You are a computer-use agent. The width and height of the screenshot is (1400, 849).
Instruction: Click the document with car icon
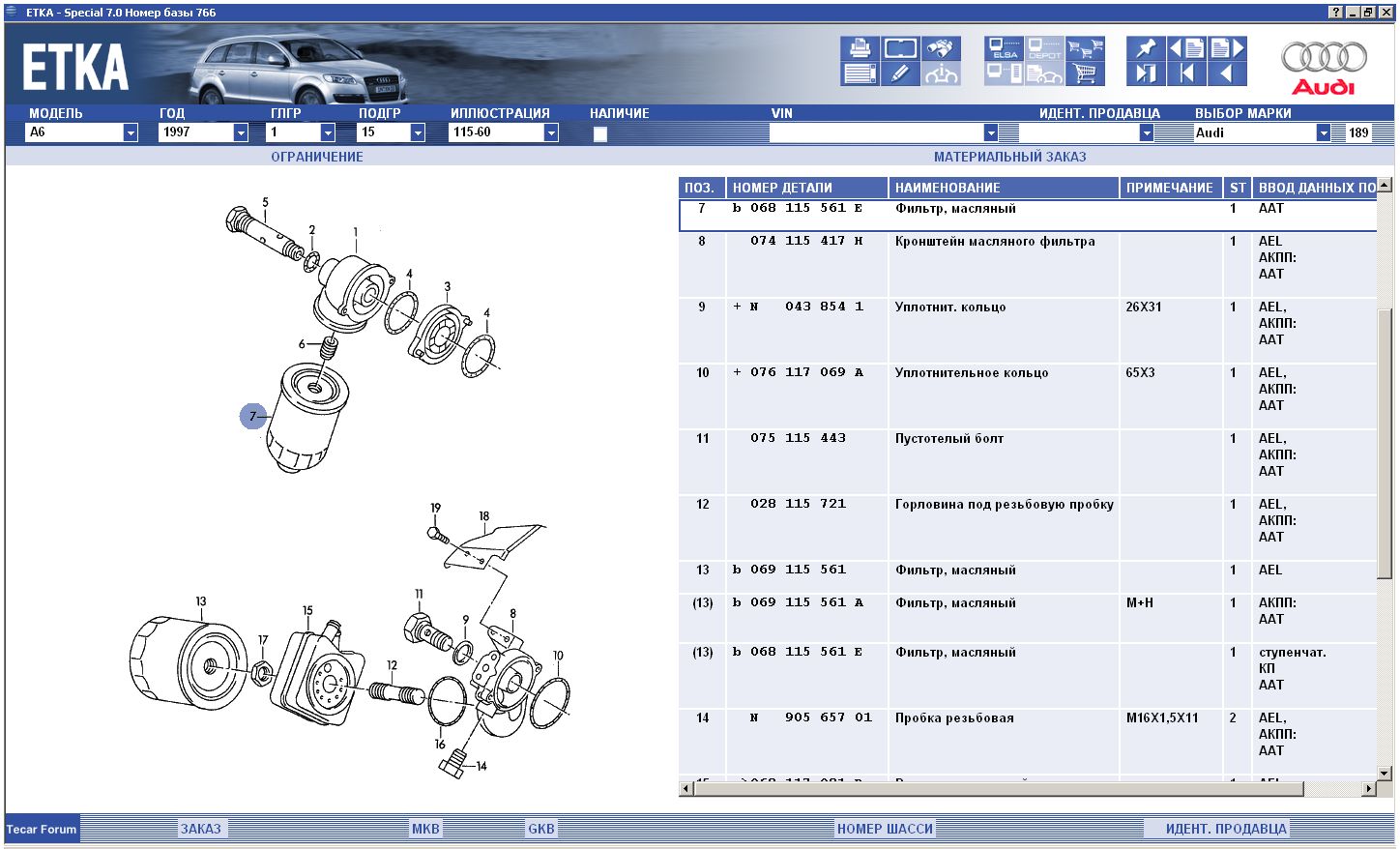[1044, 73]
